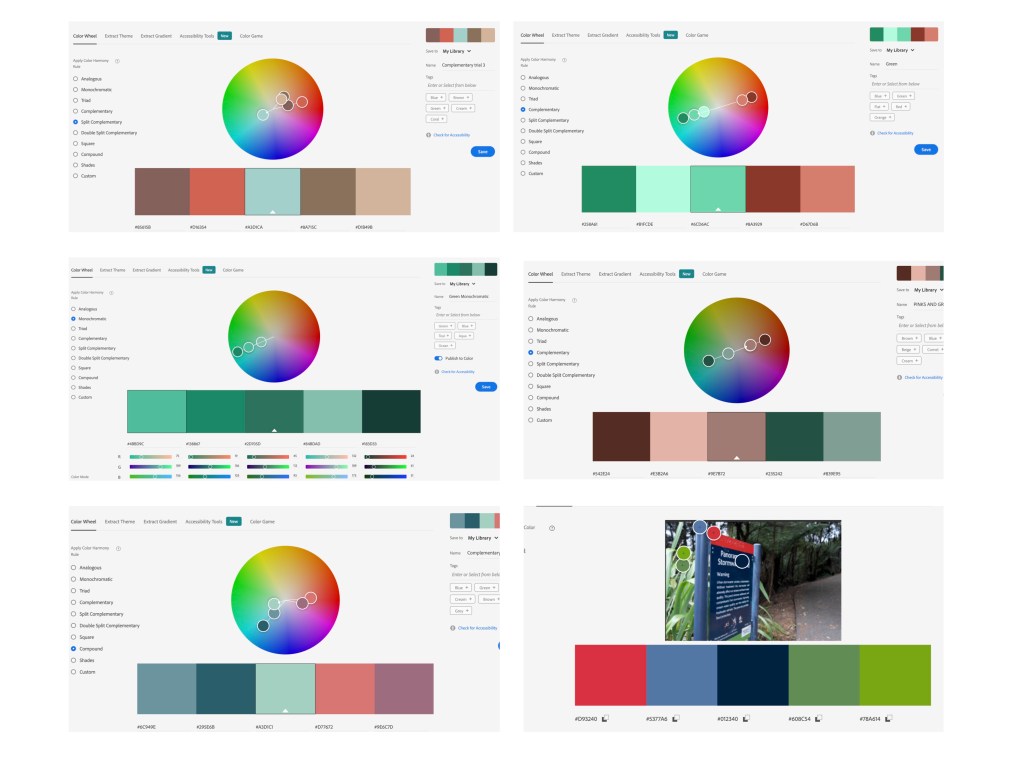This screenshot has height=767, width=1024.
Task: Click Save button in the Complementary trial 3 panel
Action: tap(482, 151)
